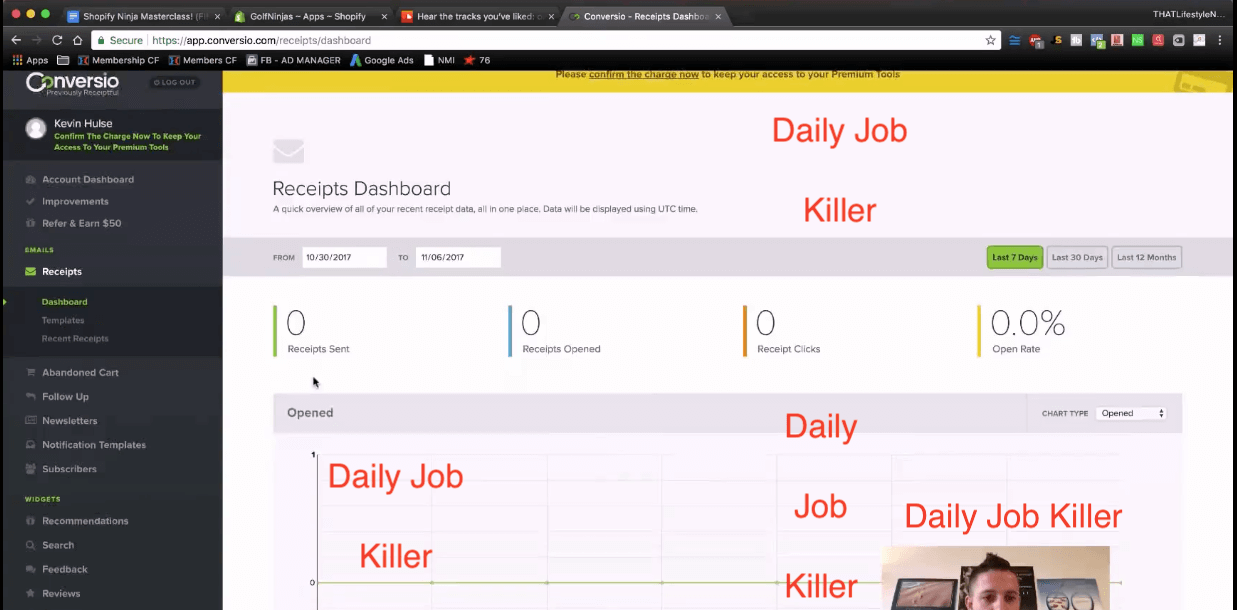
Task: Open Recent Receipts submenu item
Action: [75, 339]
